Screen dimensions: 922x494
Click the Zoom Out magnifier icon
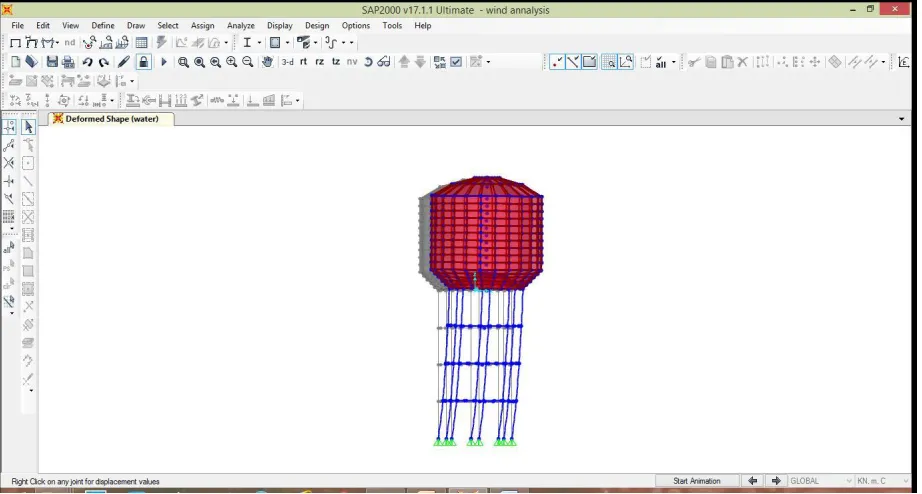tap(248, 62)
